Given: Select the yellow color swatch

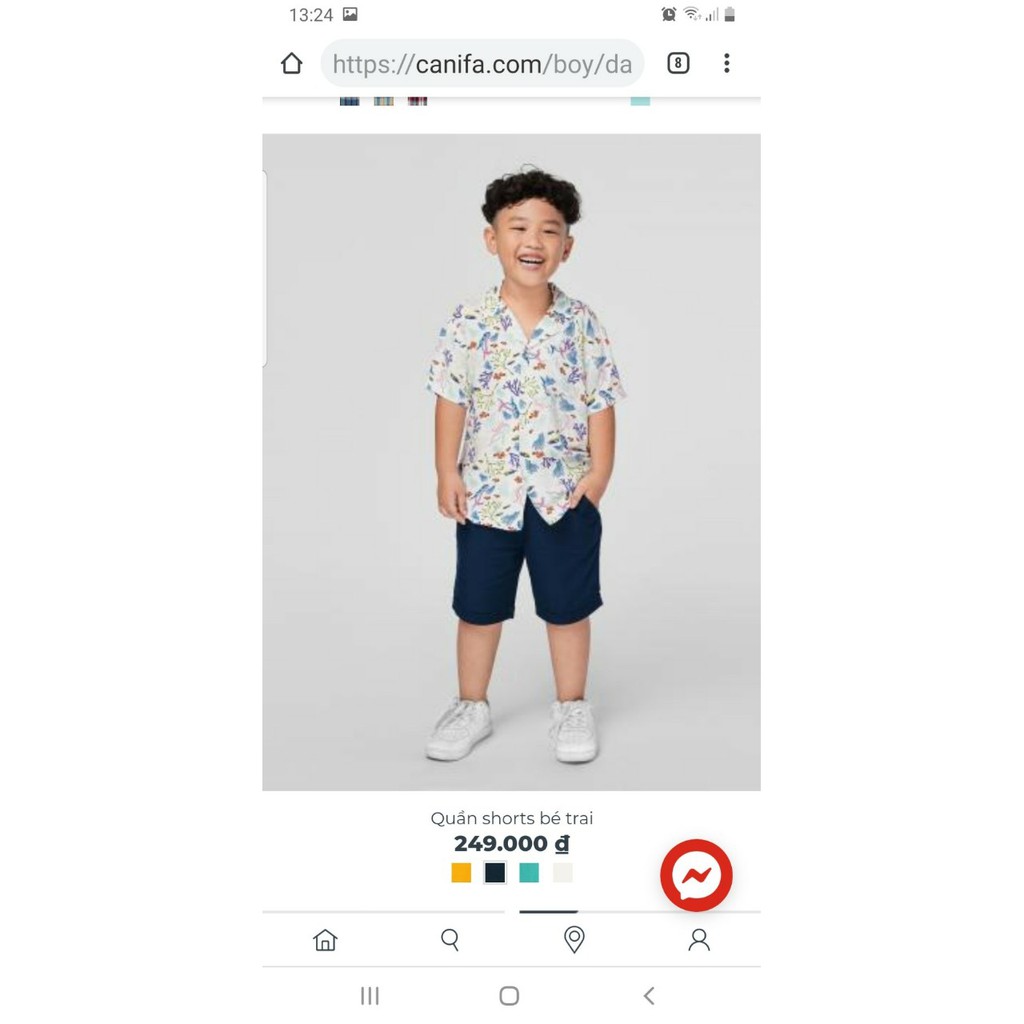Looking at the screenshot, I should [461, 872].
